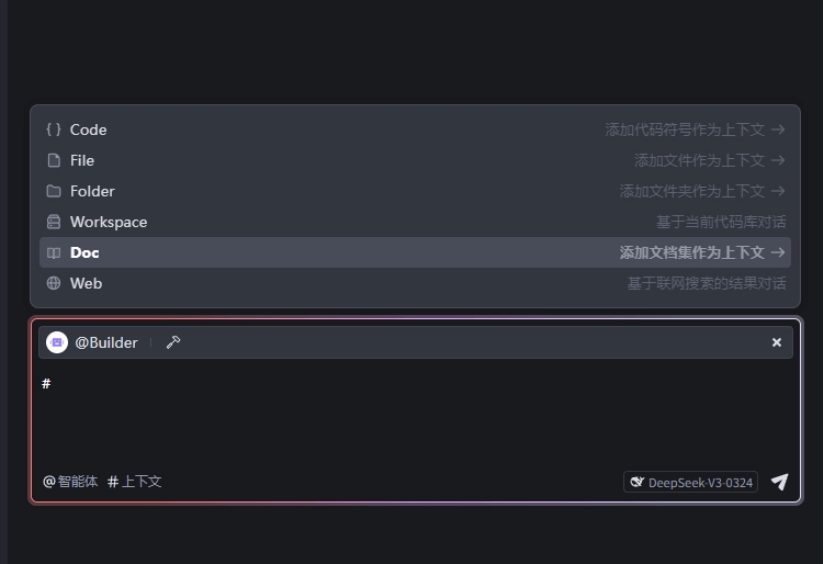824x564 pixels.
Task: Expand Folder submenu via right arrow
Action: click(778, 191)
